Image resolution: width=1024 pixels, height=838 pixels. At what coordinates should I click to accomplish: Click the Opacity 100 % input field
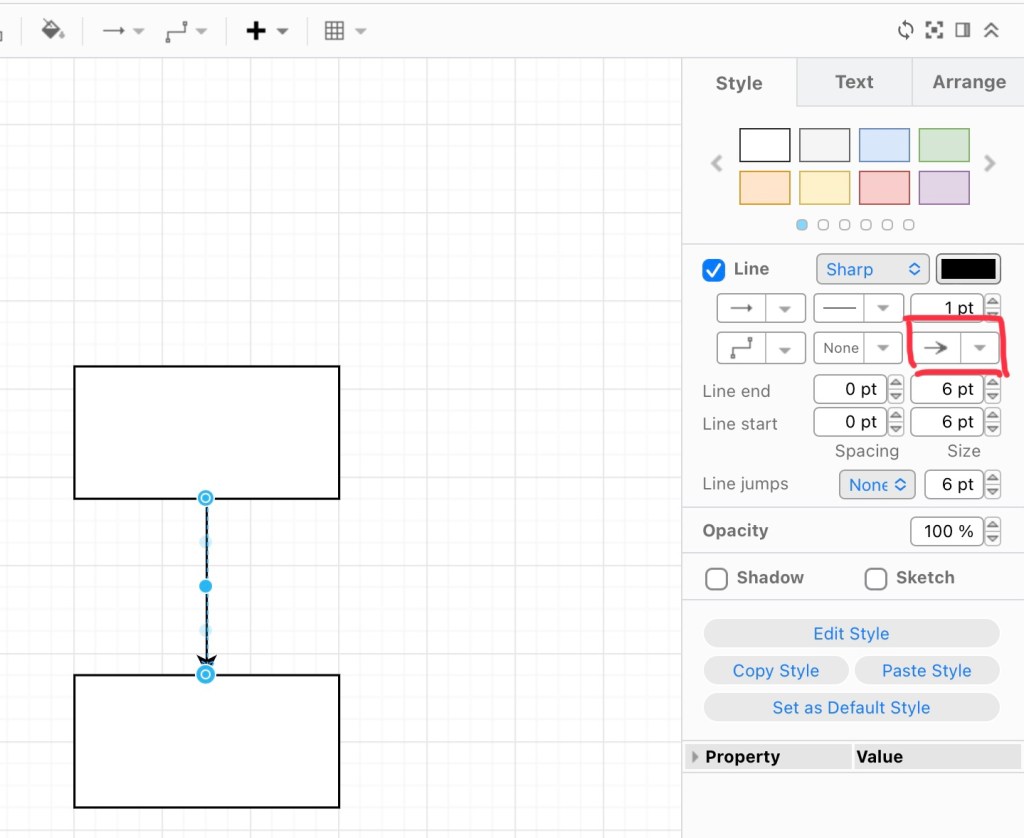pyautogui.click(x=947, y=531)
